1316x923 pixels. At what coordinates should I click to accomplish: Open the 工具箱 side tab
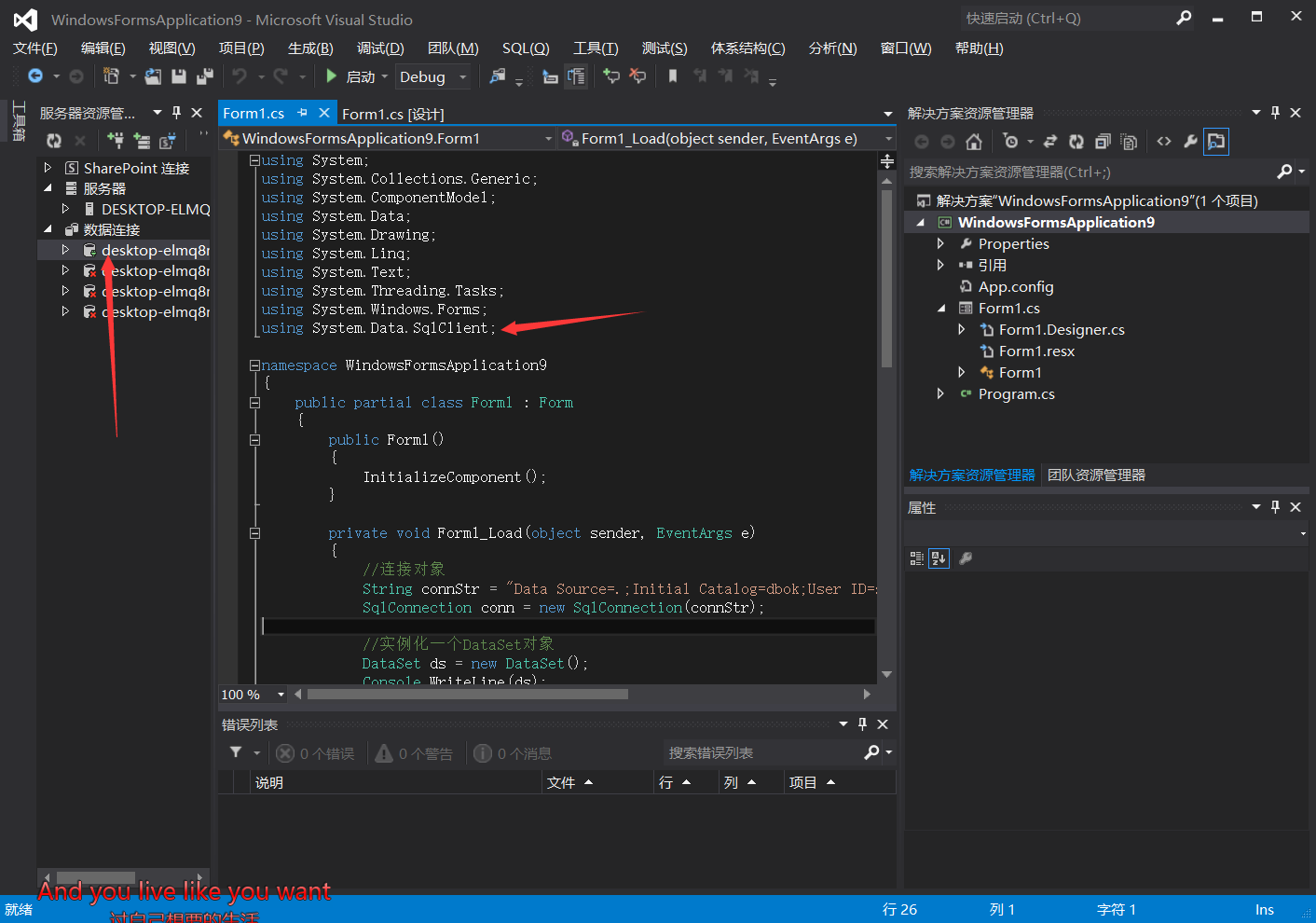19,121
